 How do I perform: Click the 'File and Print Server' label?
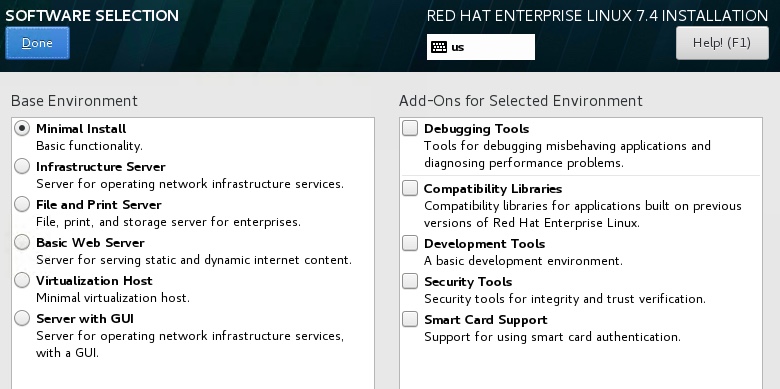tap(99, 205)
